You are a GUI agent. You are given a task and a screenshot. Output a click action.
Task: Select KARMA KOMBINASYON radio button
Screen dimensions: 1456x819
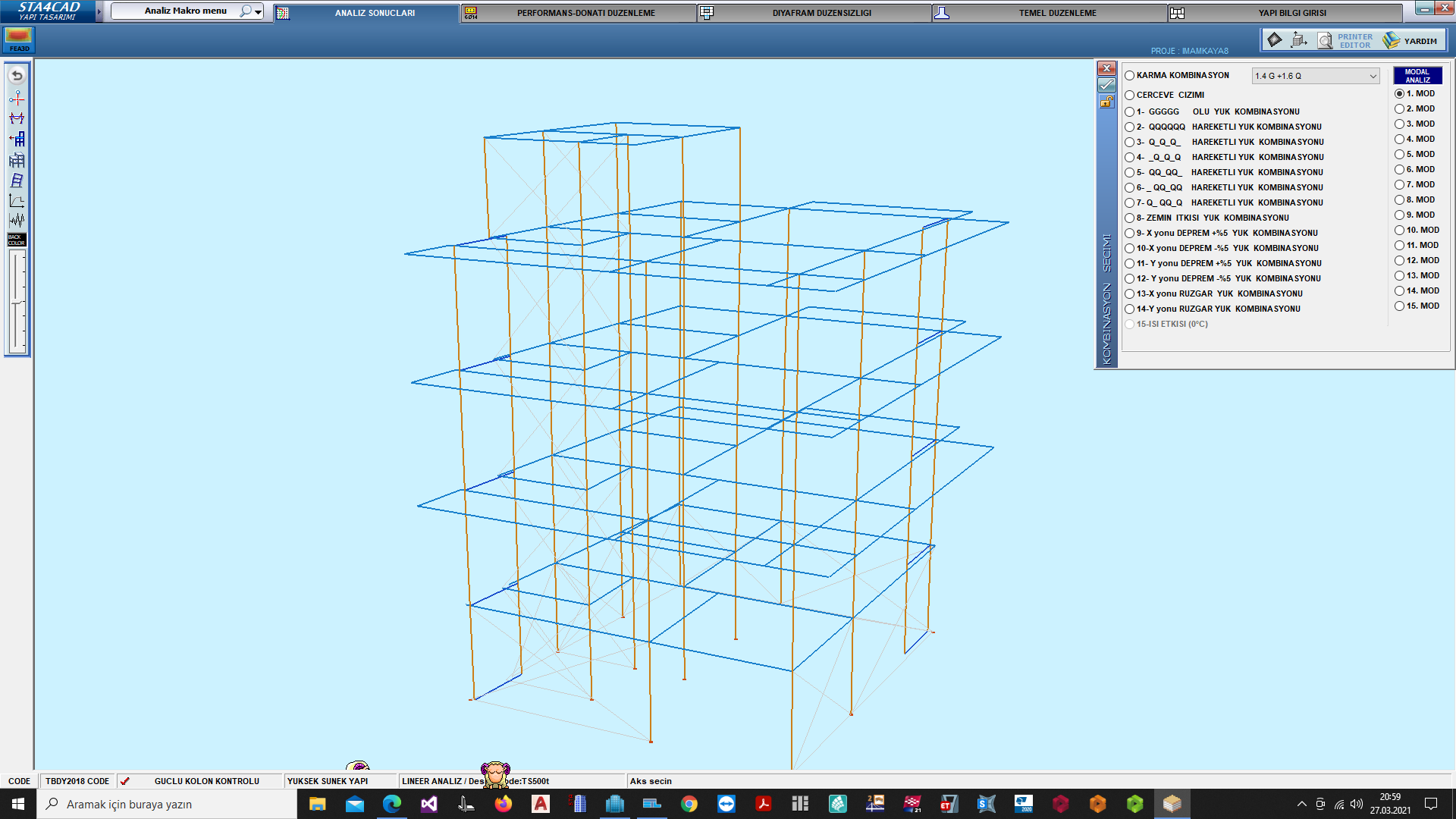(x=1130, y=76)
